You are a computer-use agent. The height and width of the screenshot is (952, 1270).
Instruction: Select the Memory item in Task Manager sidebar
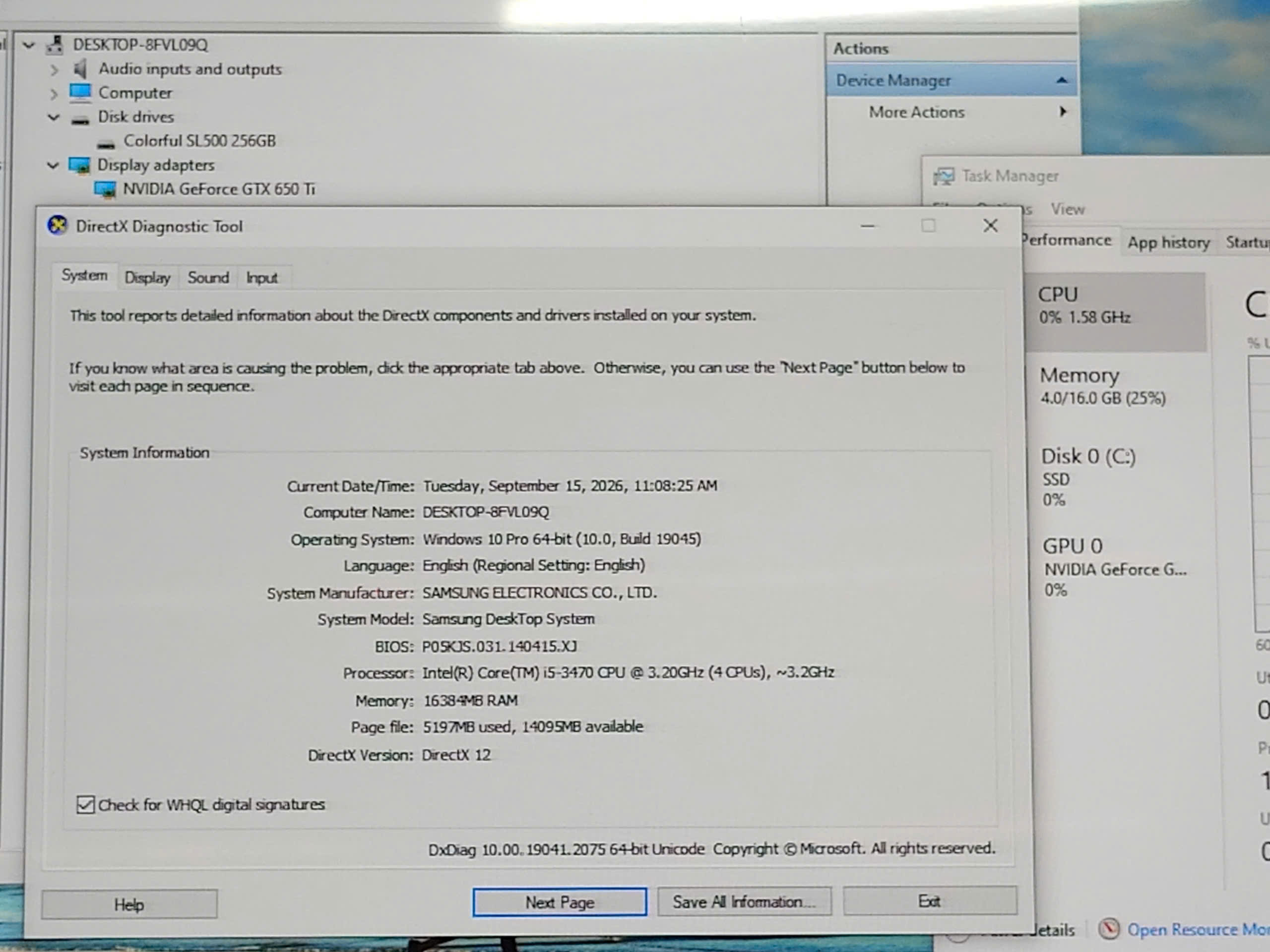tap(1116, 387)
